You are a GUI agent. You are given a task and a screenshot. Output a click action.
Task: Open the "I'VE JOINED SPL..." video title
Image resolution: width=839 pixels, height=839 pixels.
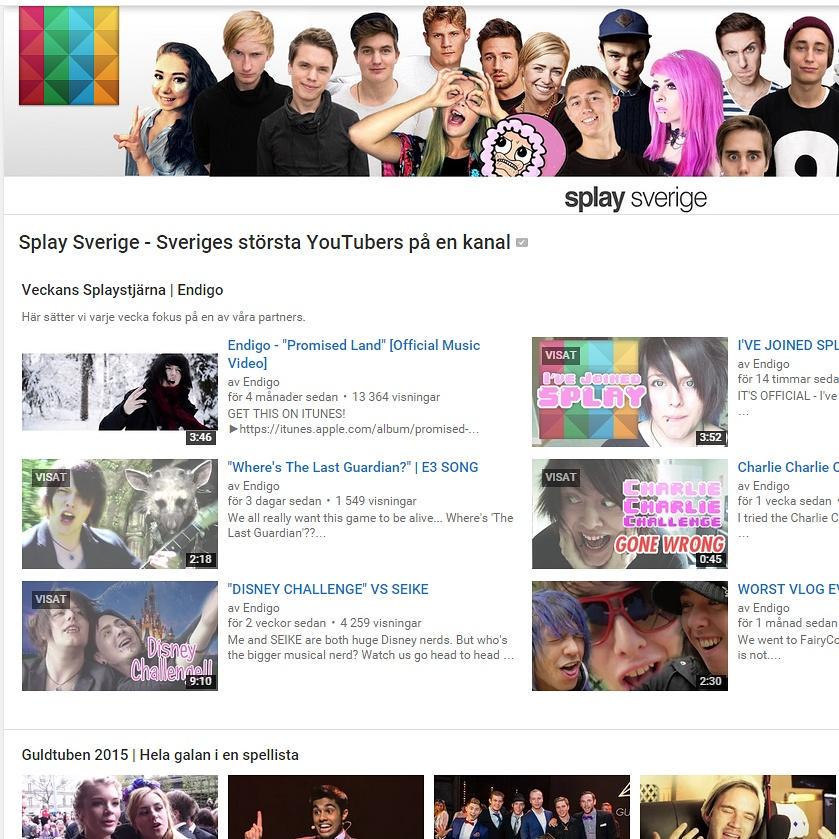788,346
